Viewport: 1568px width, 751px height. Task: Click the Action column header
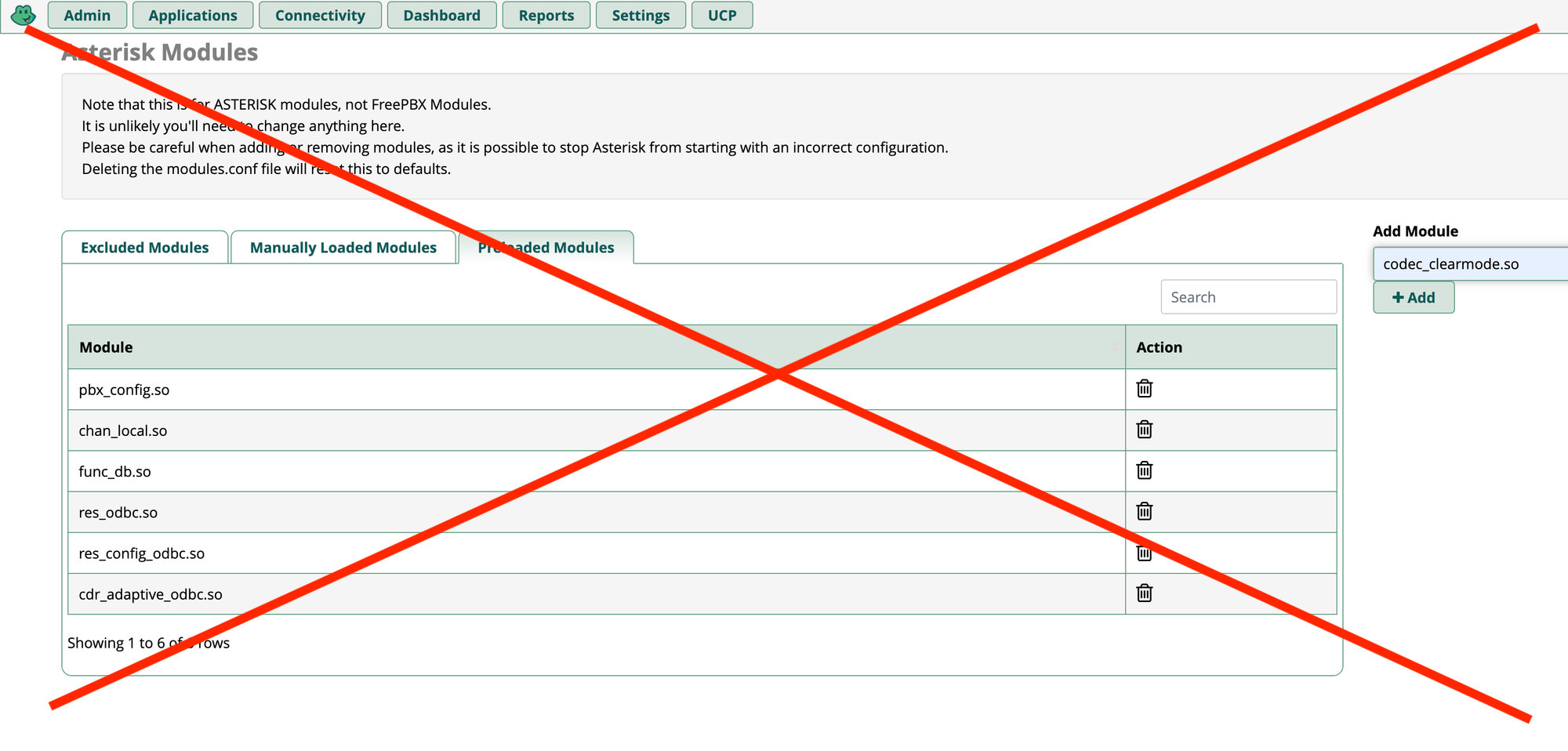point(1231,347)
